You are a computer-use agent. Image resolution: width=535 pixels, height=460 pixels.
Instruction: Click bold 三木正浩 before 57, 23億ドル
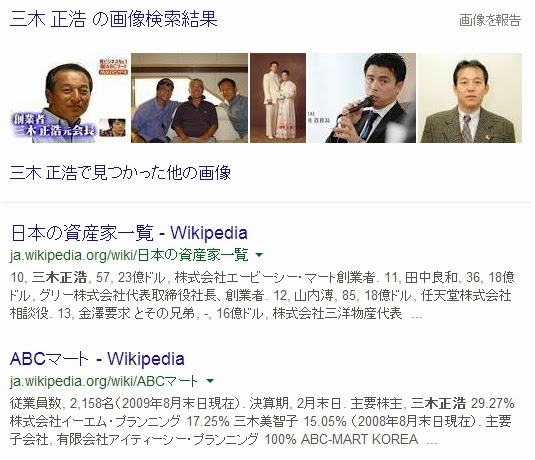(59, 278)
